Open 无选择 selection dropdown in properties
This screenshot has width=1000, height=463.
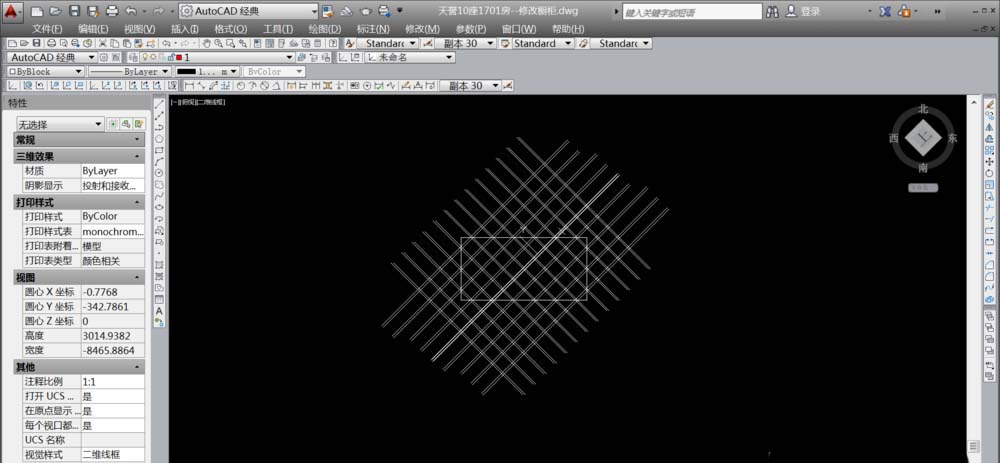[60, 124]
